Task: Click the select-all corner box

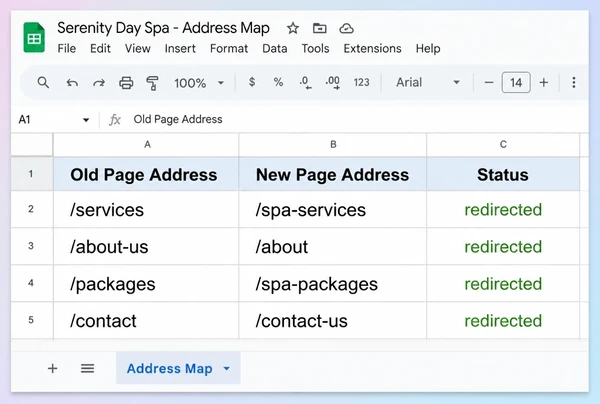Action: point(32,145)
